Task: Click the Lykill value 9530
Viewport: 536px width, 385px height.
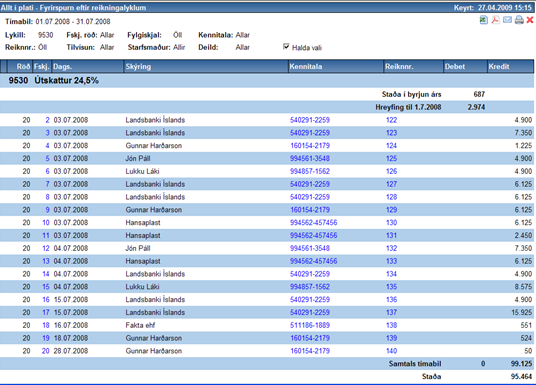Action: [x=45, y=35]
